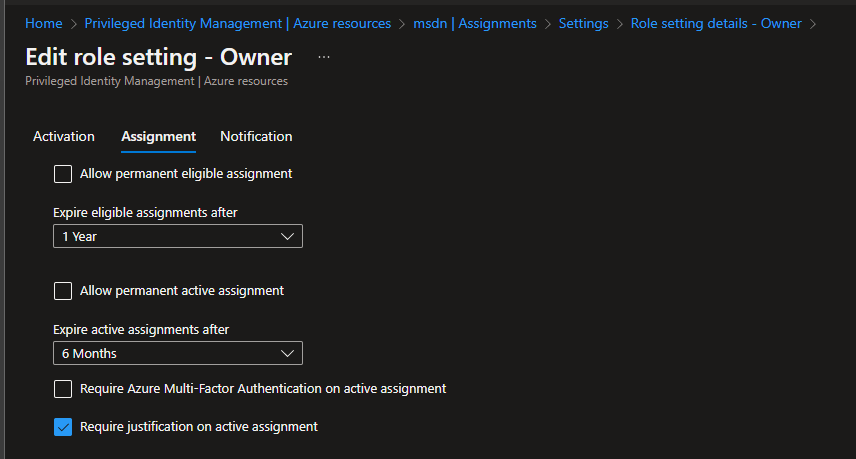Click the Require justification on active assignment label
The width and height of the screenshot is (856, 459).
coord(199,427)
